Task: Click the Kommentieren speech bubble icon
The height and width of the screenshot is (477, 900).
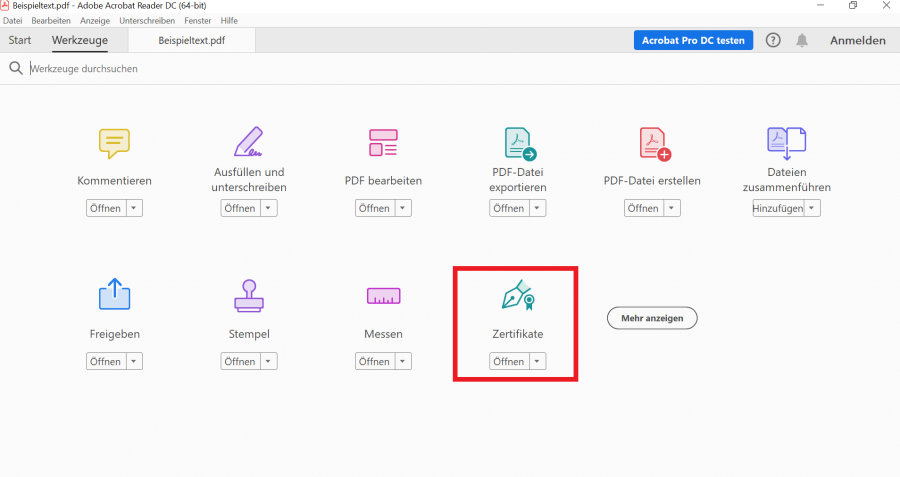Action: pos(114,143)
